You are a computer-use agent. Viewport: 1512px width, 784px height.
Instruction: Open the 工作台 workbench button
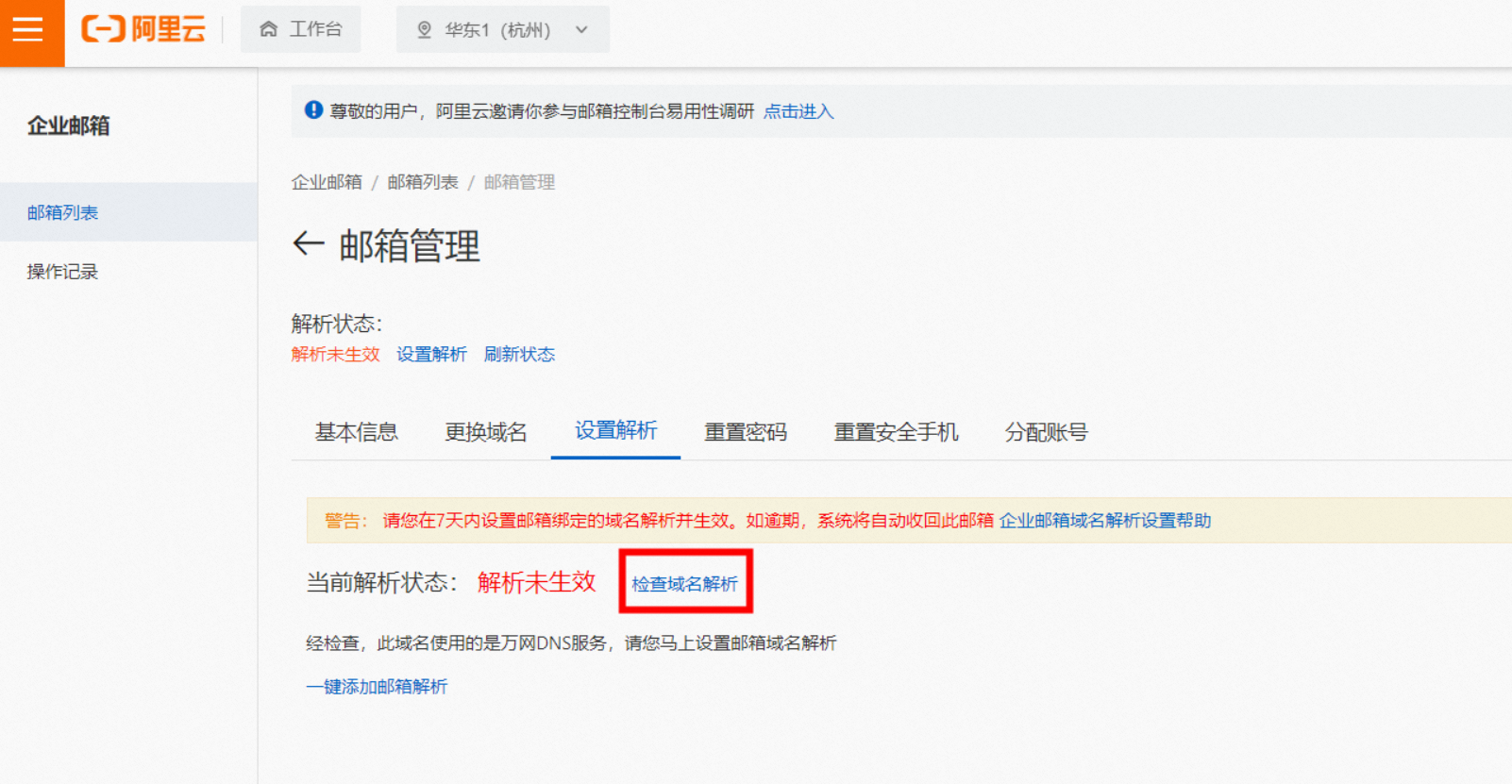301,29
